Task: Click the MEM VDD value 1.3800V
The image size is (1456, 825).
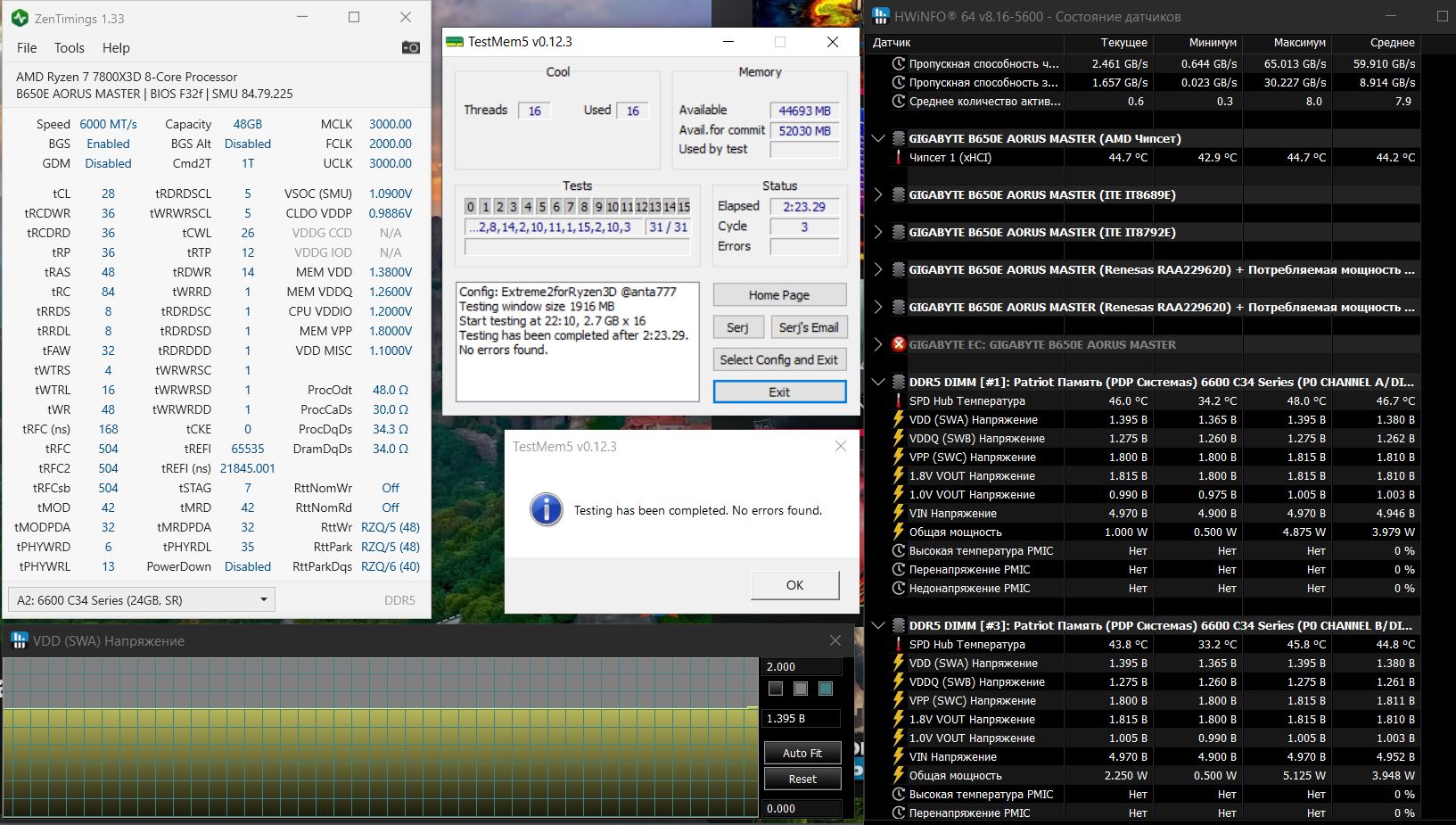Action: (x=391, y=272)
